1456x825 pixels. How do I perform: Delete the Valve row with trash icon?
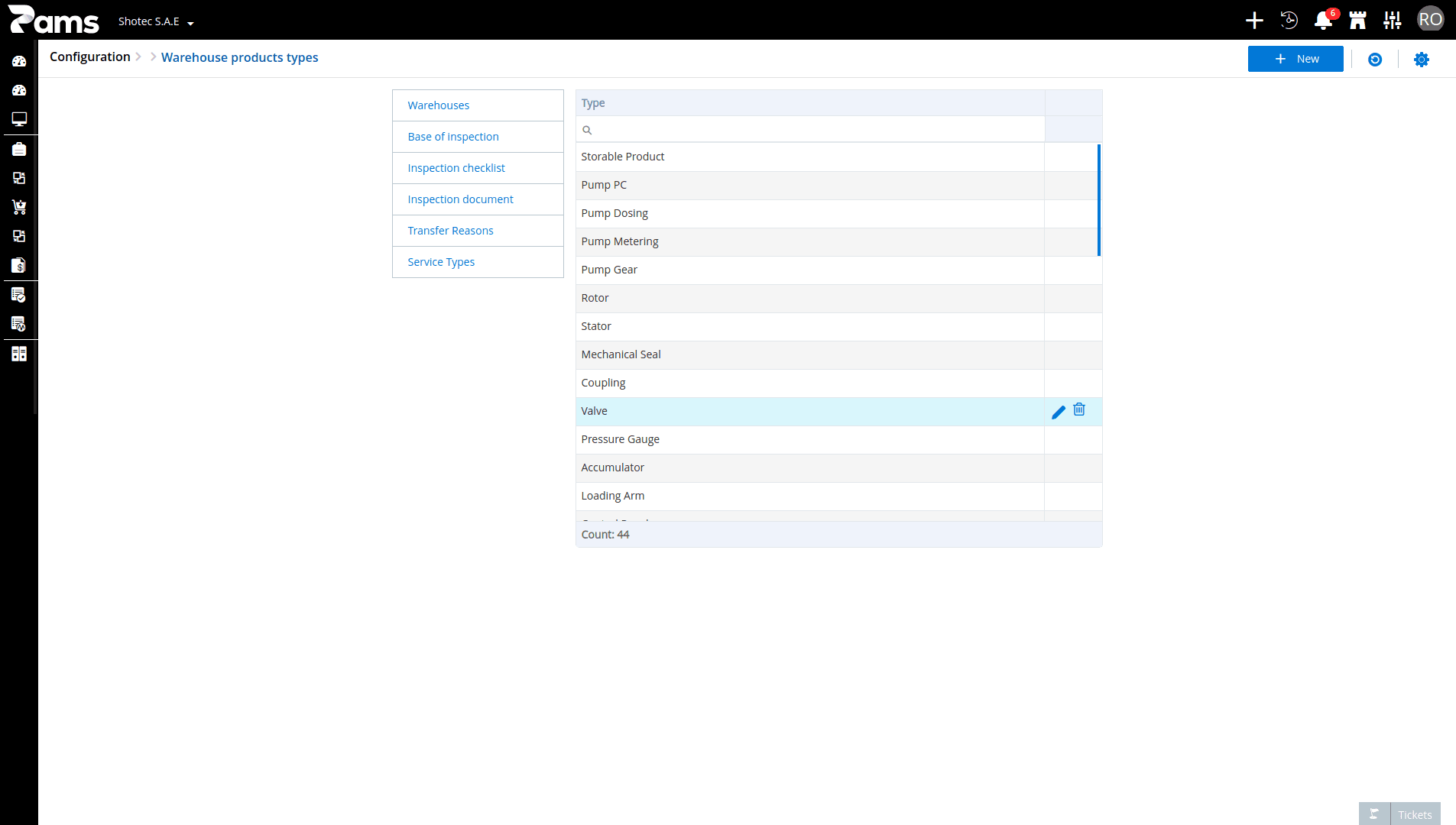coord(1079,409)
